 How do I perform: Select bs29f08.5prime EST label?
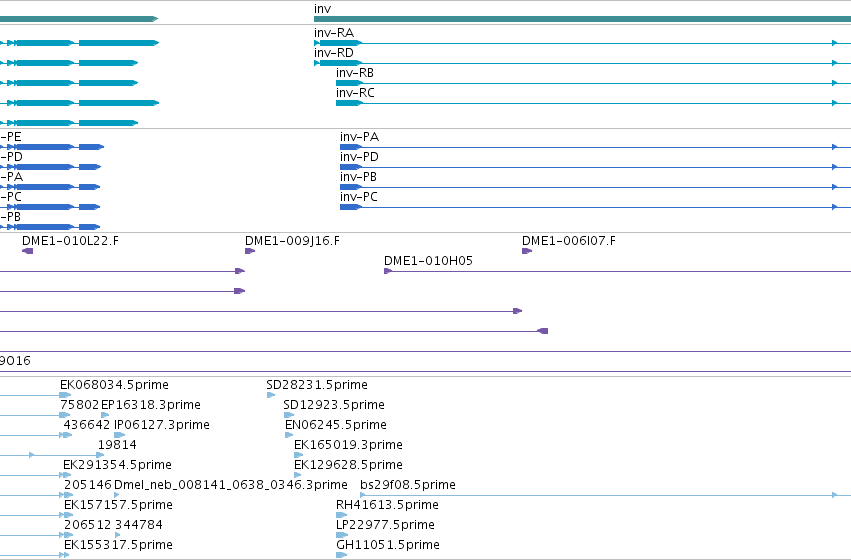point(408,485)
